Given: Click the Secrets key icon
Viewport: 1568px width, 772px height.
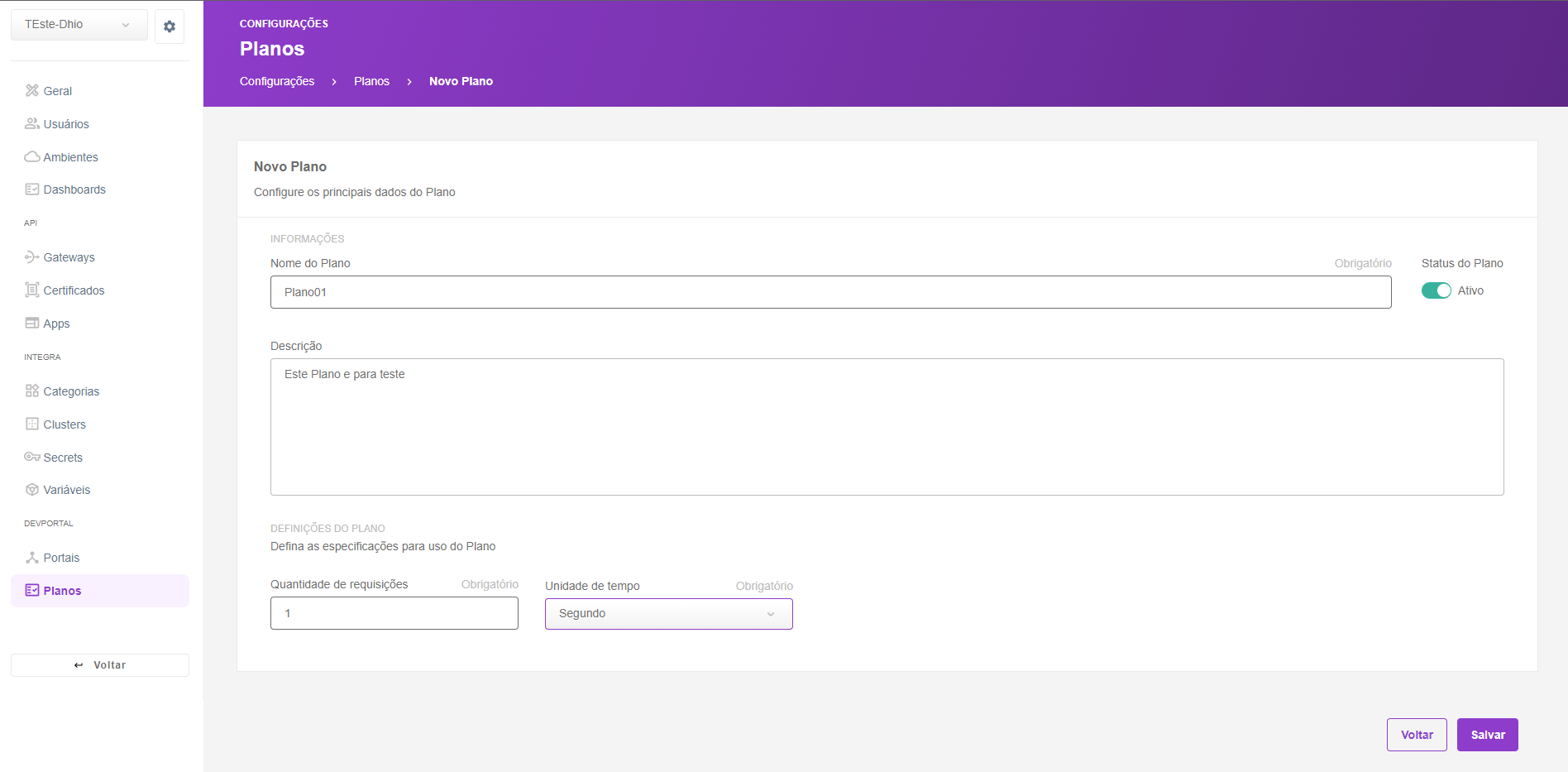Looking at the screenshot, I should pos(32,458).
